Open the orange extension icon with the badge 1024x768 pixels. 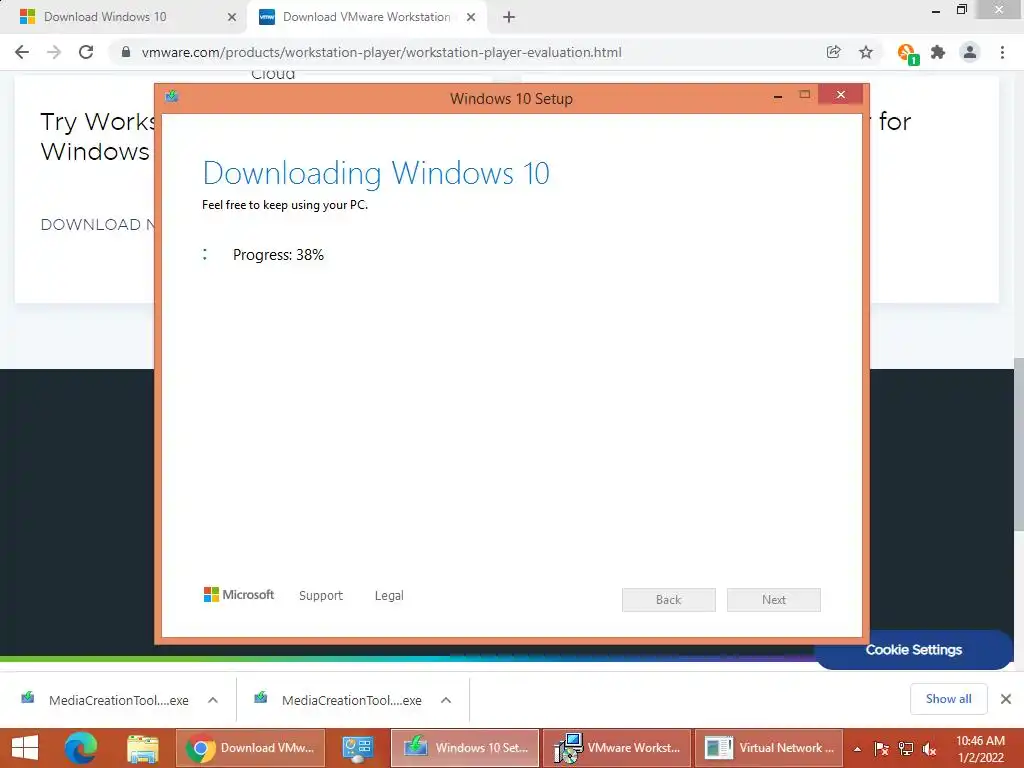coord(908,54)
